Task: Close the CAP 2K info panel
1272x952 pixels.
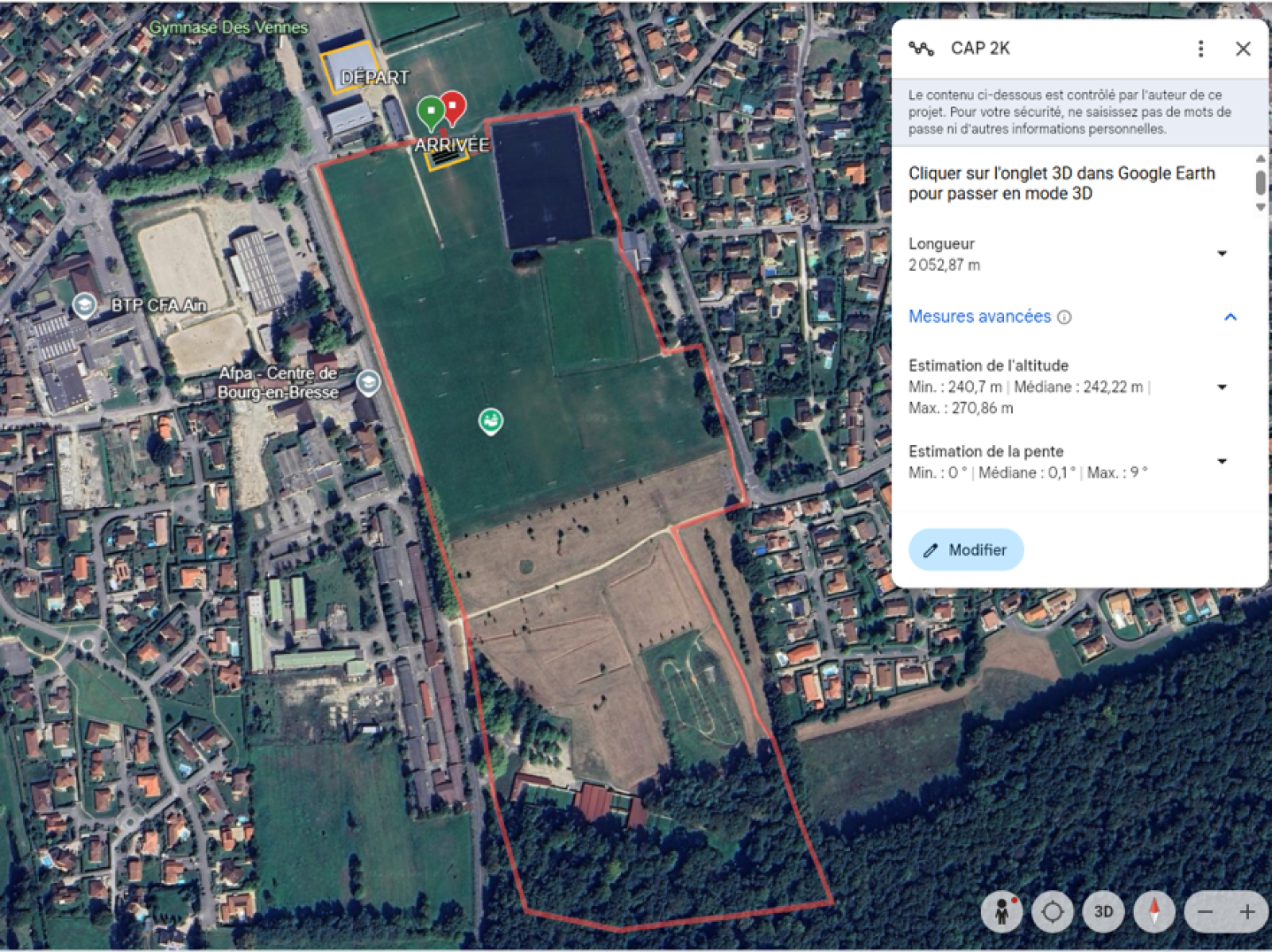Action: (x=1243, y=48)
